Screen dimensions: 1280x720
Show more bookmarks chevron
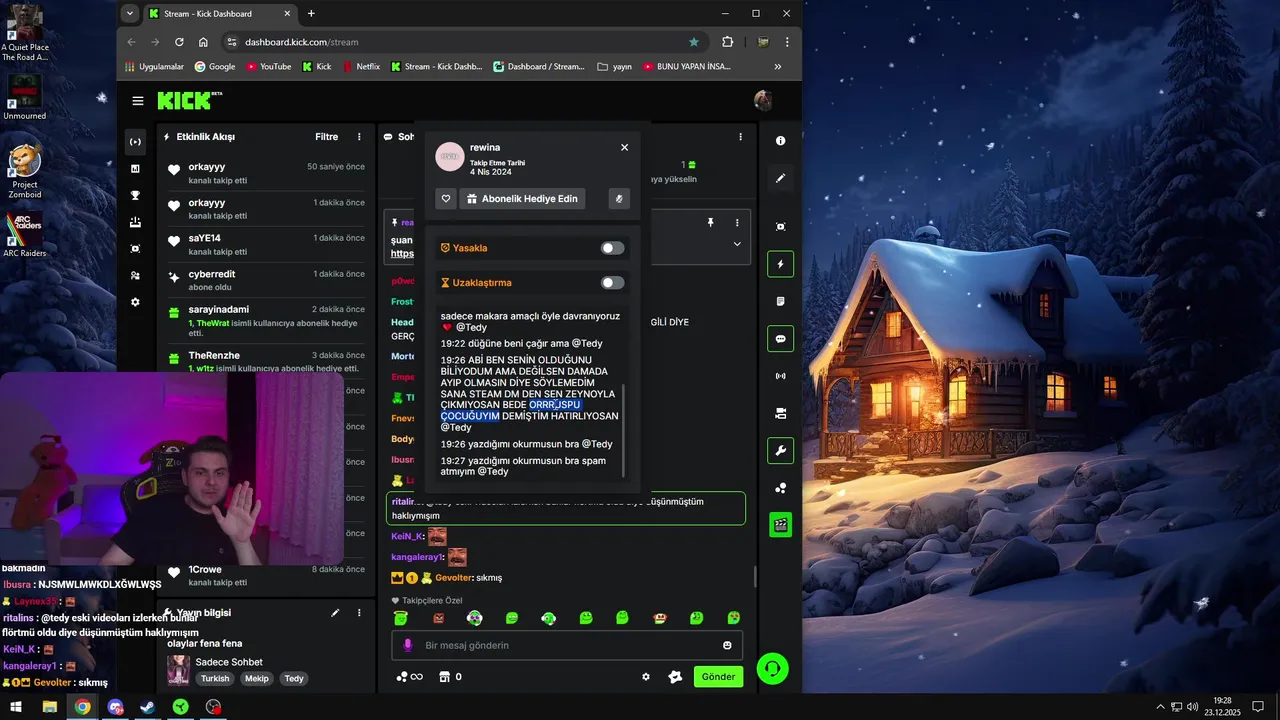tap(778, 67)
